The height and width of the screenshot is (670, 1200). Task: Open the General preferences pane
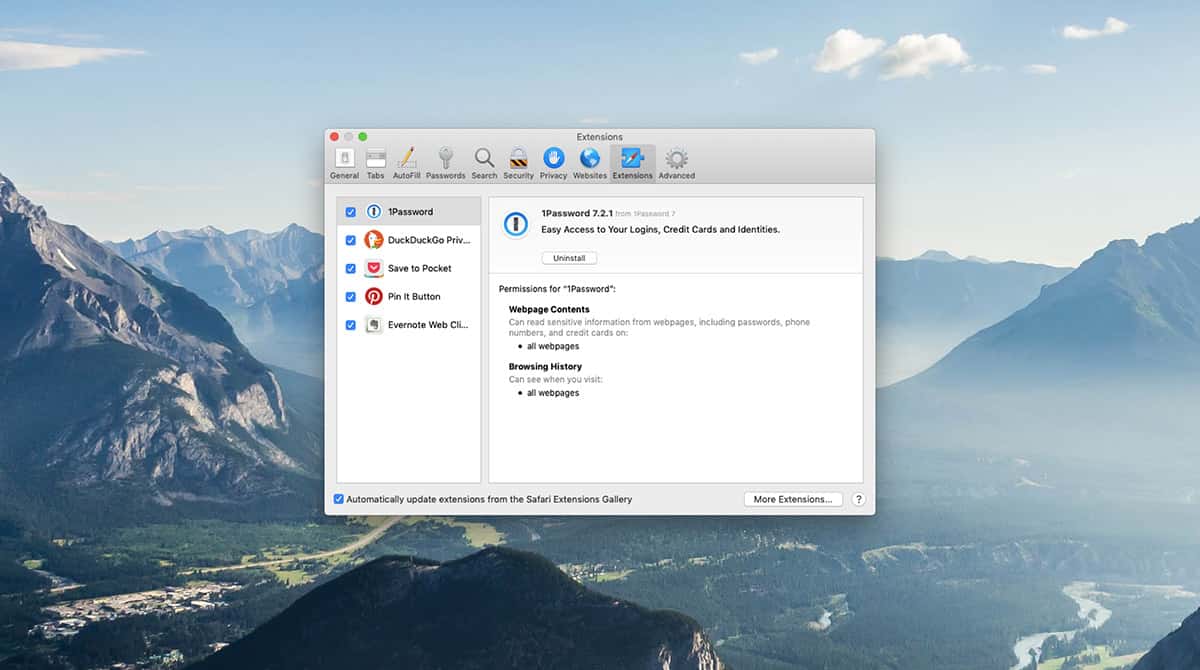pos(344,164)
